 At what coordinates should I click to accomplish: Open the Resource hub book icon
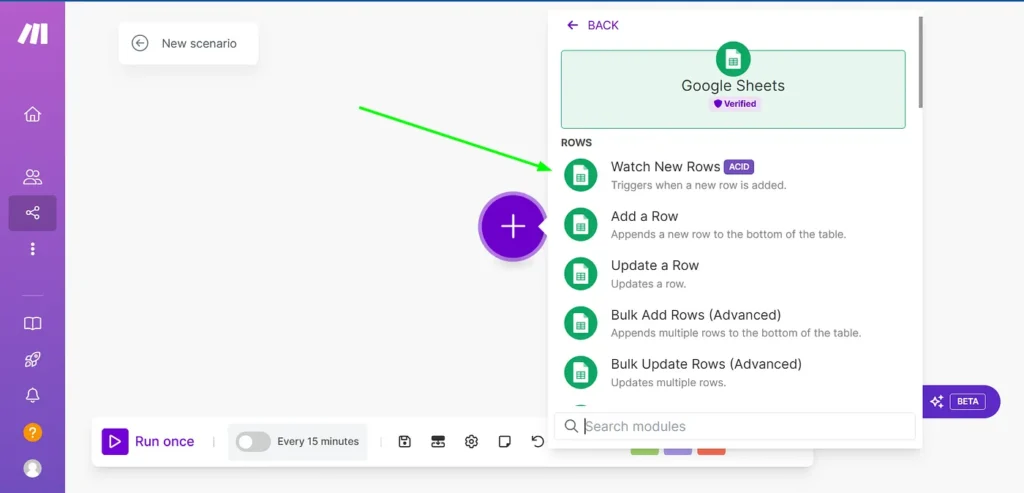[x=33, y=324]
